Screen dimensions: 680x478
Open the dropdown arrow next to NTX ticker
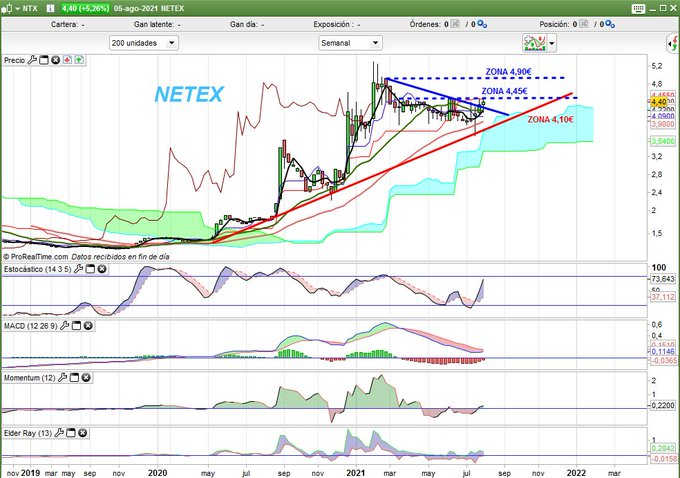click(17, 8)
